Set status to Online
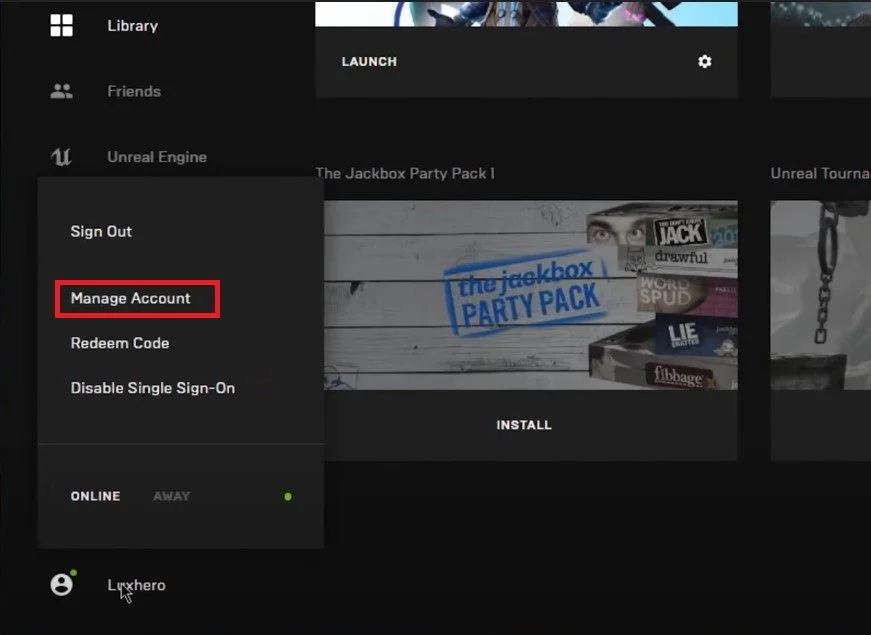This screenshot has width=871, height=635. coord(96,496)
